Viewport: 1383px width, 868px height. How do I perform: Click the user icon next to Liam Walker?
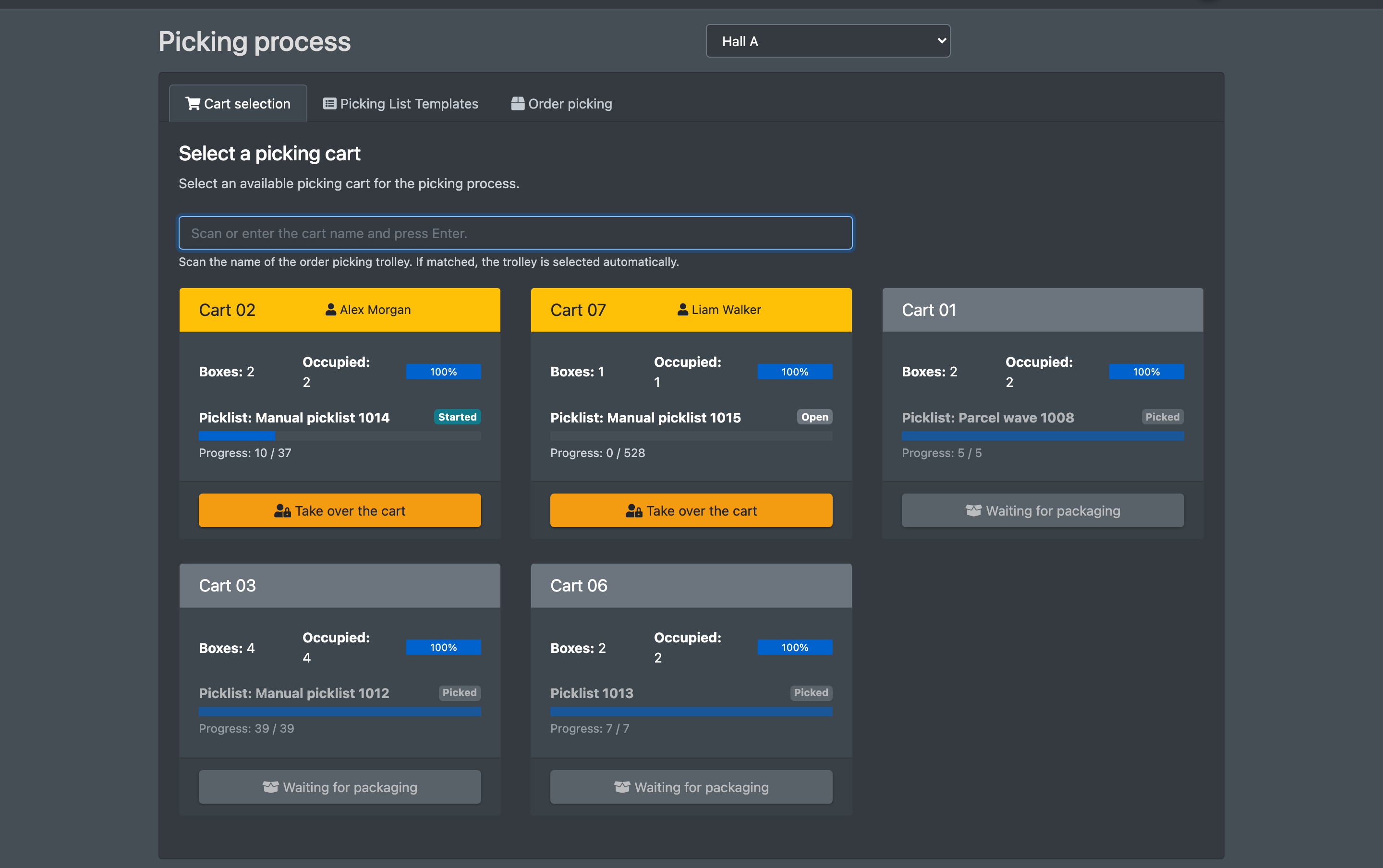click(x=682, y=310)
